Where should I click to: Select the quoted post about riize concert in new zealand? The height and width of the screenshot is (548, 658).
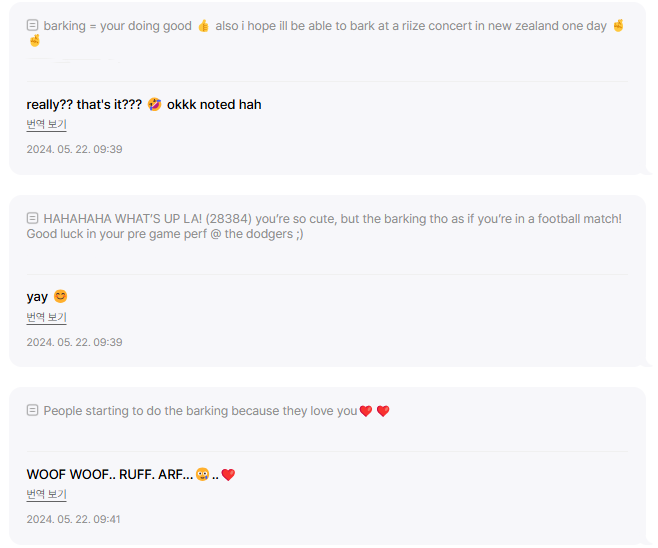(326, 33)
